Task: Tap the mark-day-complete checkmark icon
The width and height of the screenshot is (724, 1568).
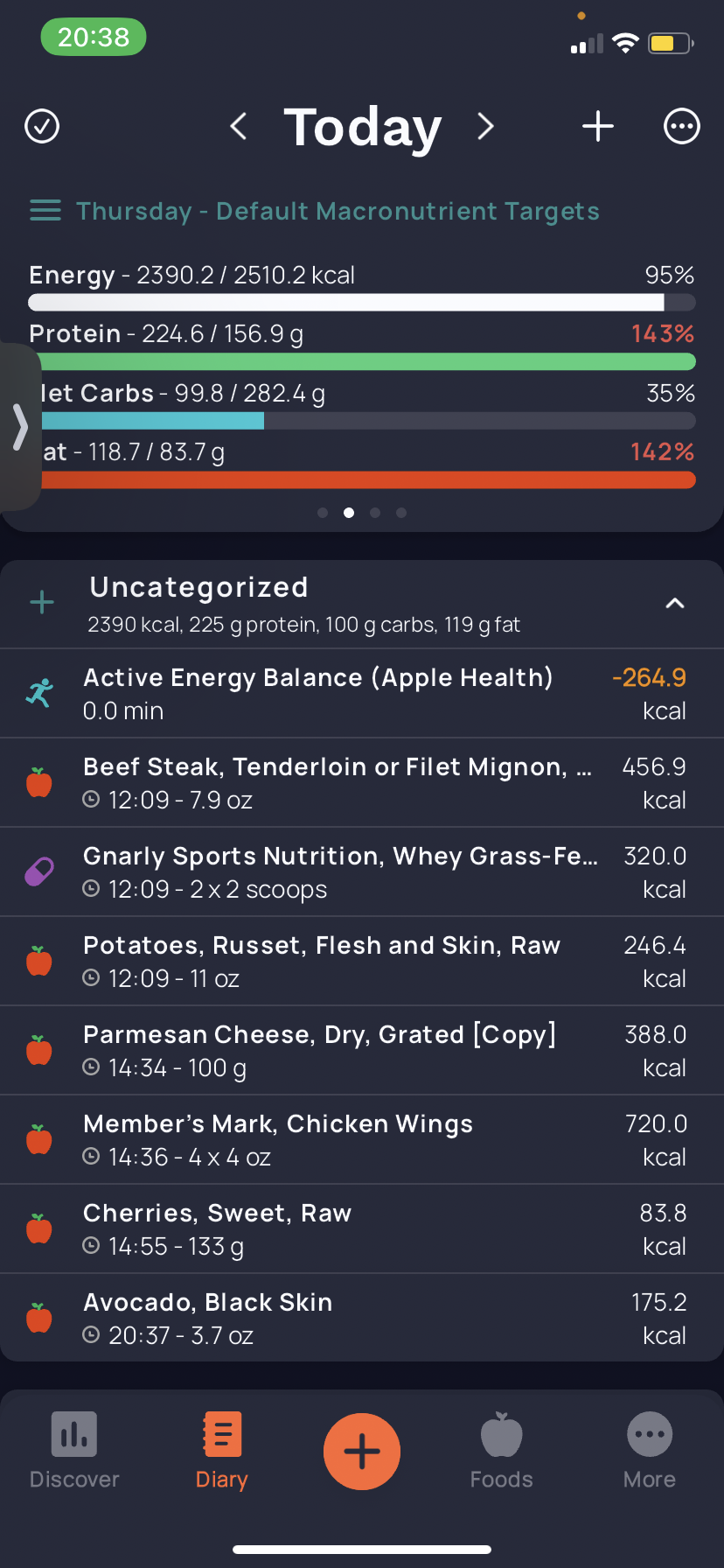Action: (42, 126)
